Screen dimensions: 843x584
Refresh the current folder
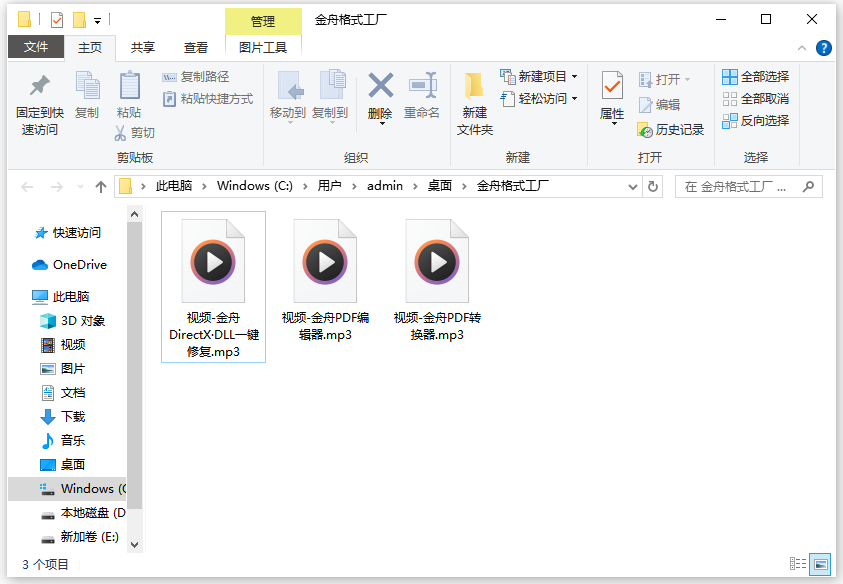[653, 187]
